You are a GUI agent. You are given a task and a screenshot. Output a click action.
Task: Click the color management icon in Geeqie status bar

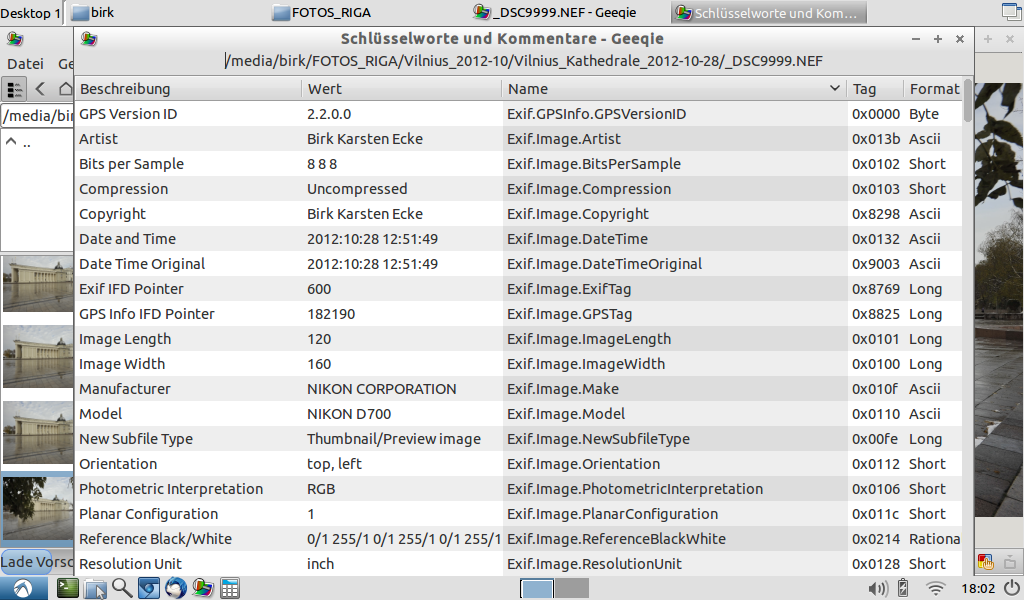[985, 561]
